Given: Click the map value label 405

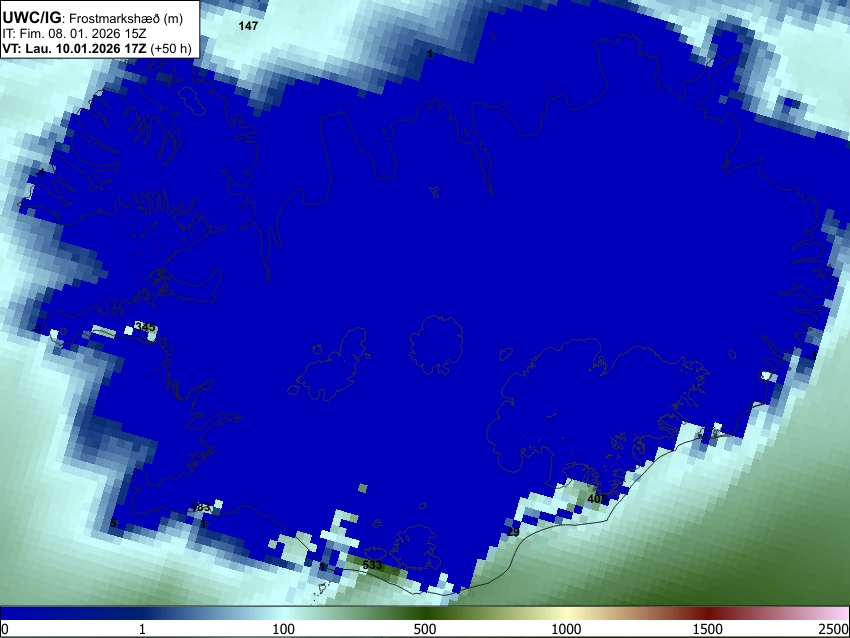Looking at the screenshot, I should pos(597,498).
